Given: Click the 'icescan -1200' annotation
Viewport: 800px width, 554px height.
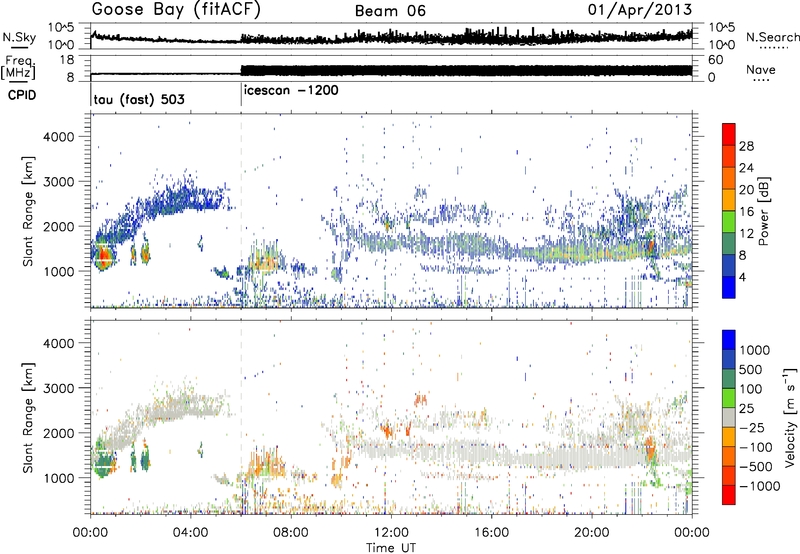Looking at the screenshot, I should (x=291, y=90).
